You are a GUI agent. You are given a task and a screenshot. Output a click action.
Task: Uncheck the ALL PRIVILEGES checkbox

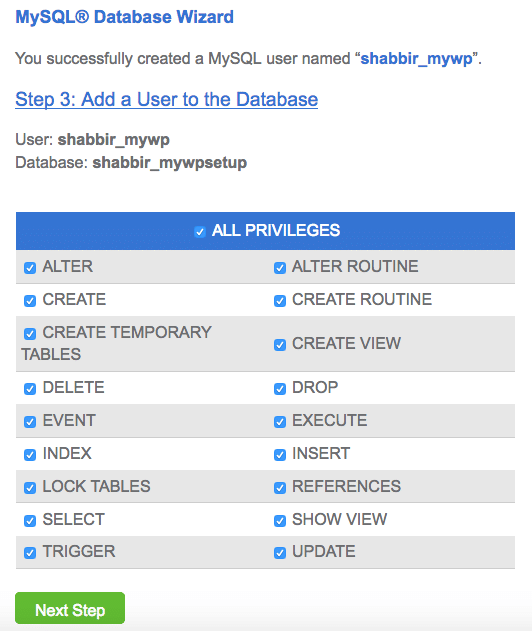click(x=200, y=232)
